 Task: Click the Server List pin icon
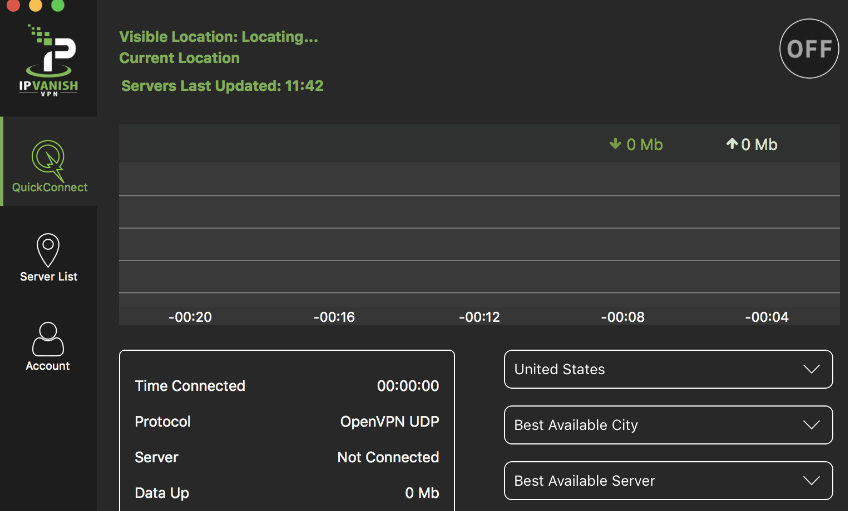point(48,250)
